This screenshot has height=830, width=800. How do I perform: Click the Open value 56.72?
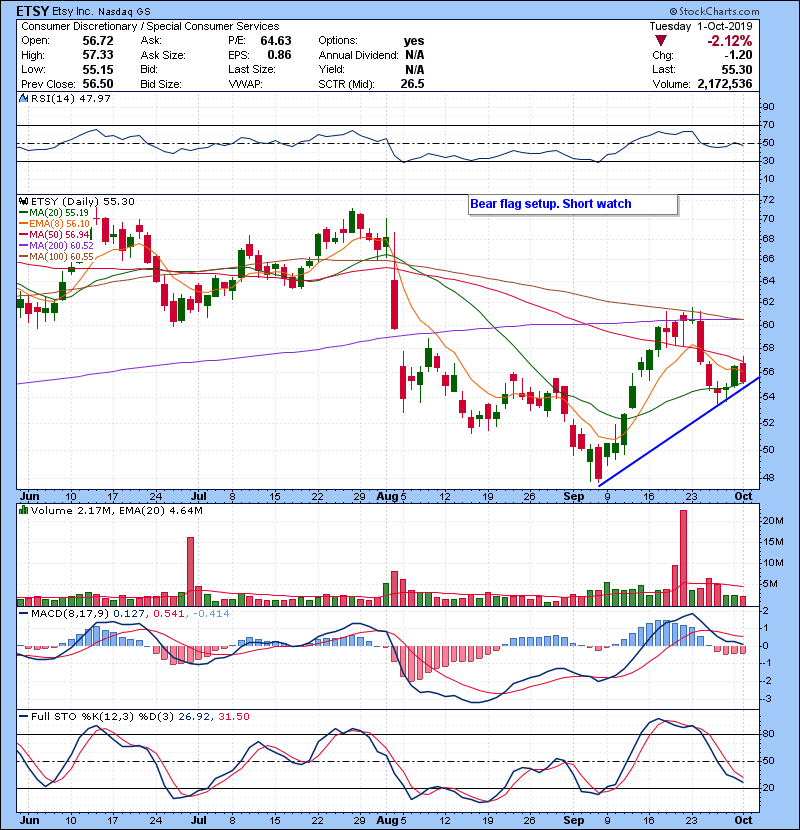pyautogui.click(x=98, y=41)
